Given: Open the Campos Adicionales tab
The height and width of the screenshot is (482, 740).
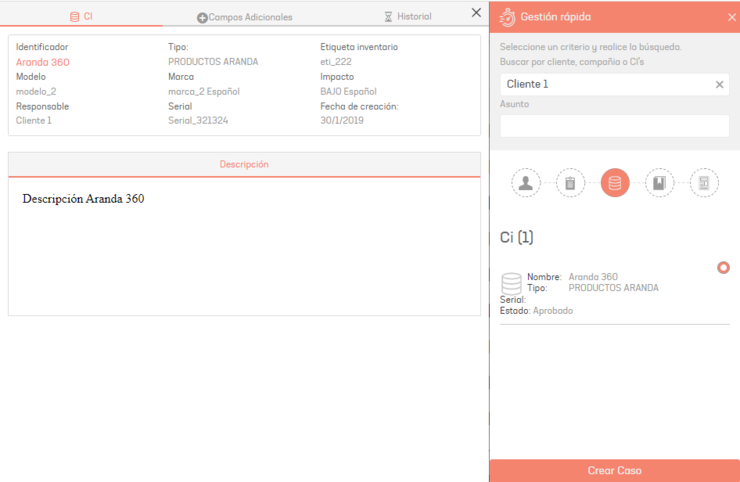Looking at the screenshot, I should [x=244, y=17].
